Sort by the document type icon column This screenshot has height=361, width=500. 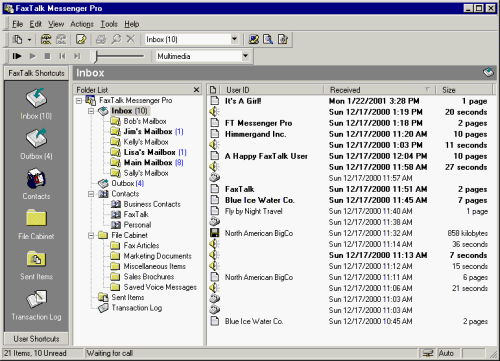click(x=213, y=90)
